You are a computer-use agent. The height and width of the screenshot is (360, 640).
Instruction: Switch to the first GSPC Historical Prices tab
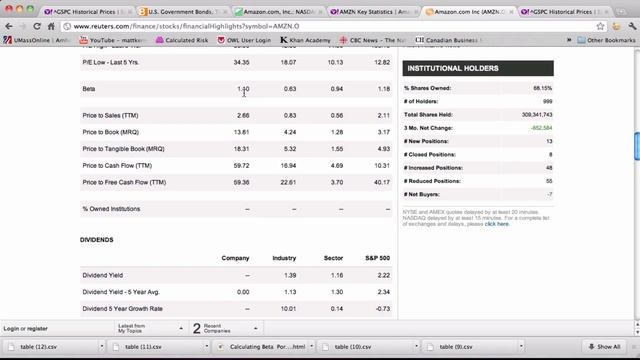pos(87,12)
